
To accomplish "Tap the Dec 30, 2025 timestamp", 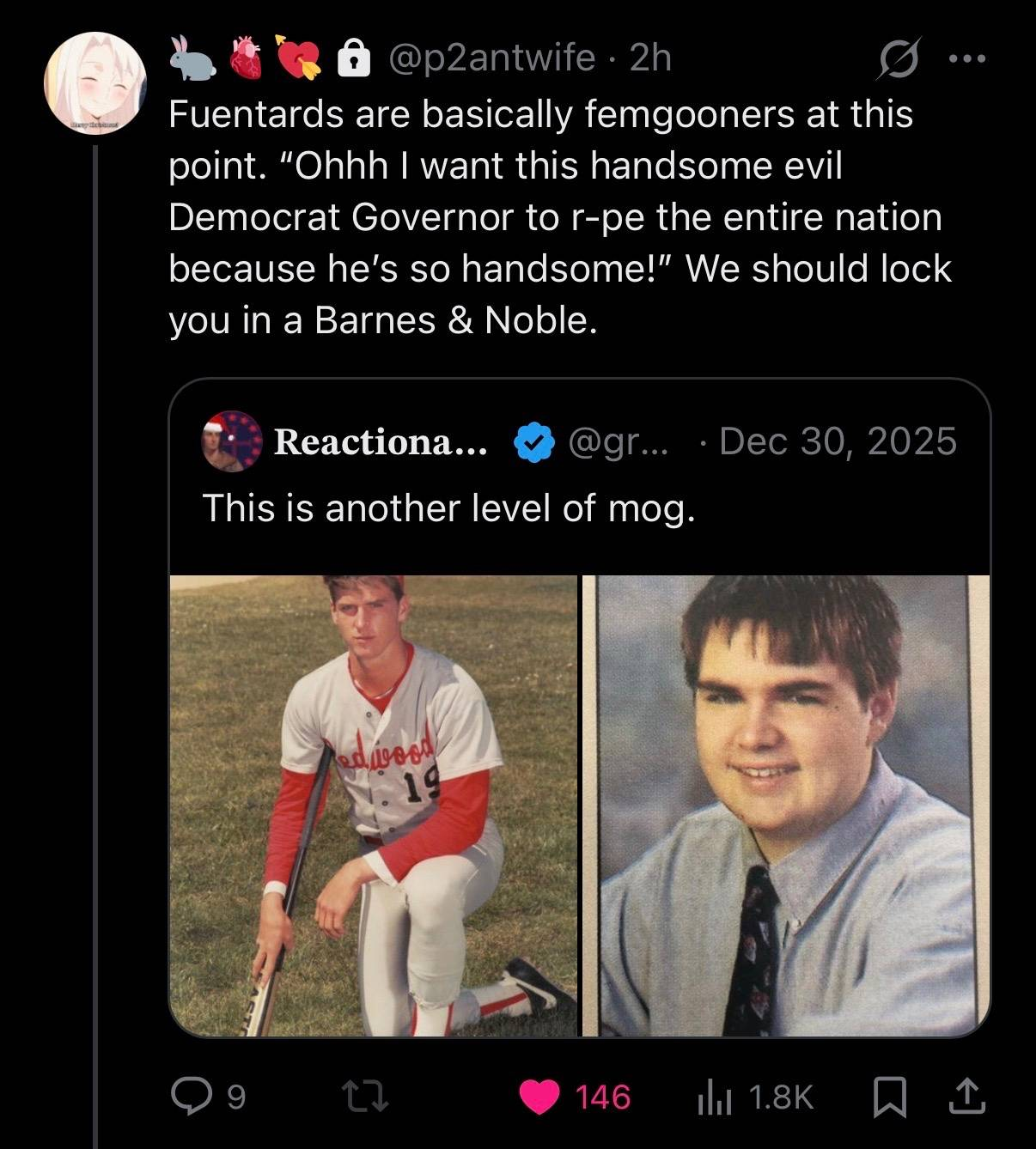I will tap(838, 441).
